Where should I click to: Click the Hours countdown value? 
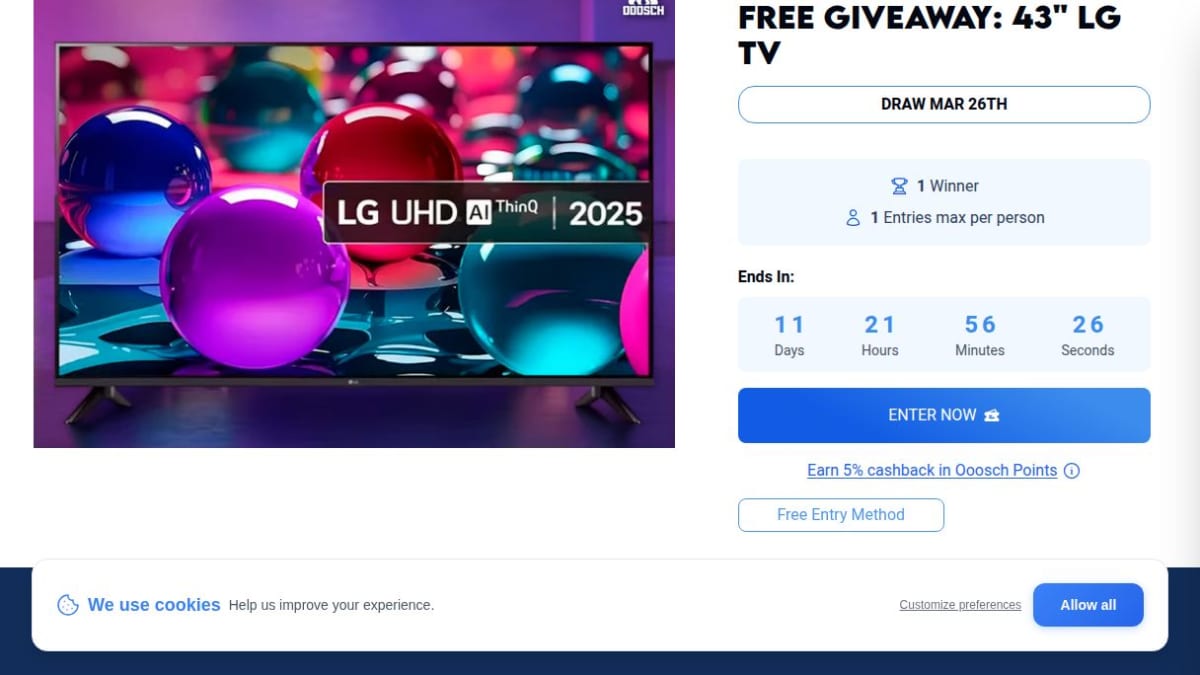(880, 325)
